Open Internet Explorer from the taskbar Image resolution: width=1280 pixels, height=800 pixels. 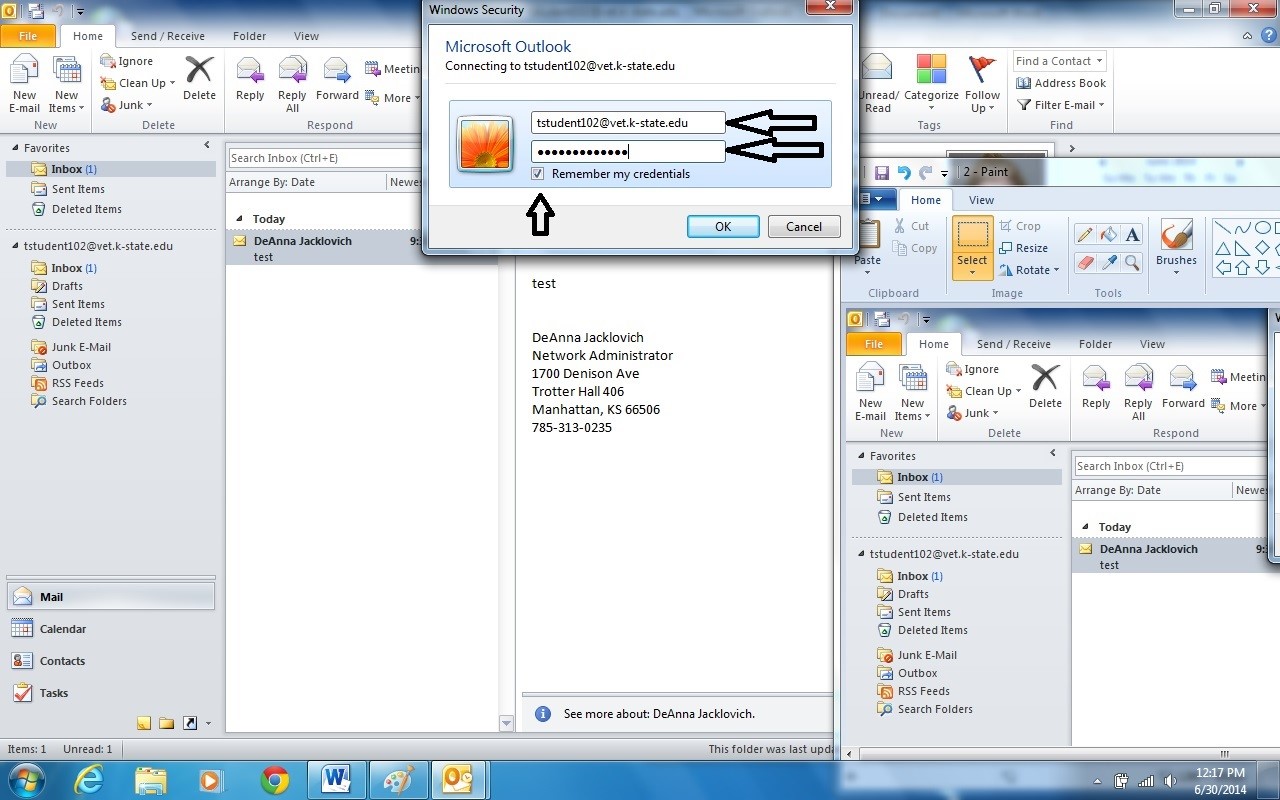[90, 779]
